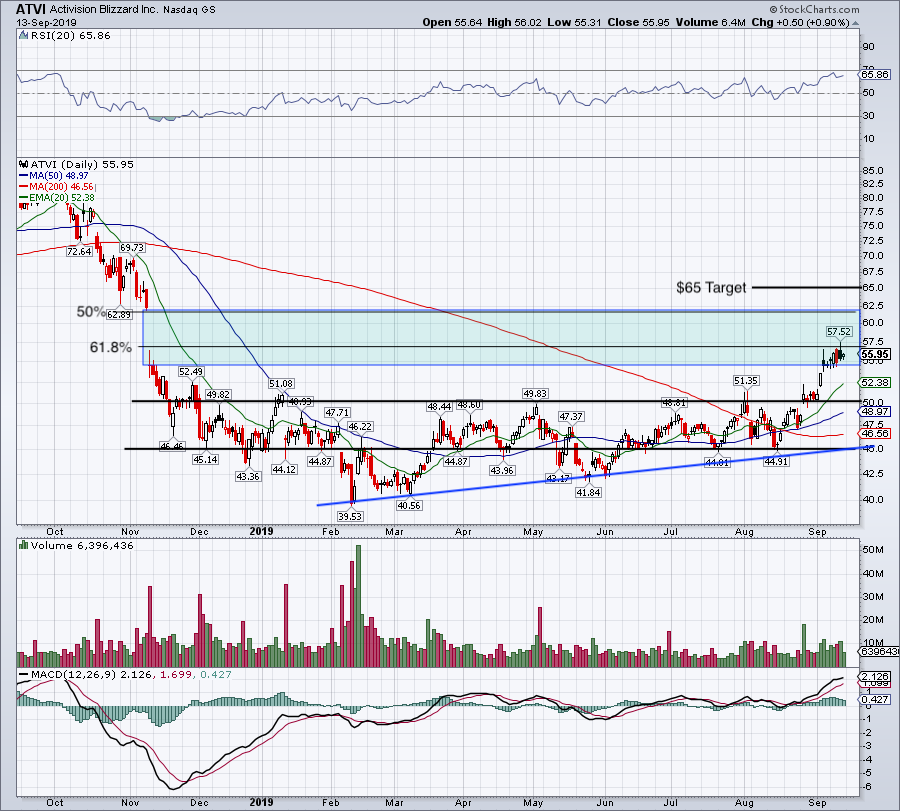Click the 0.427 MACD histogram axis tag
900x811 pixels.
(x=875, y=700)
